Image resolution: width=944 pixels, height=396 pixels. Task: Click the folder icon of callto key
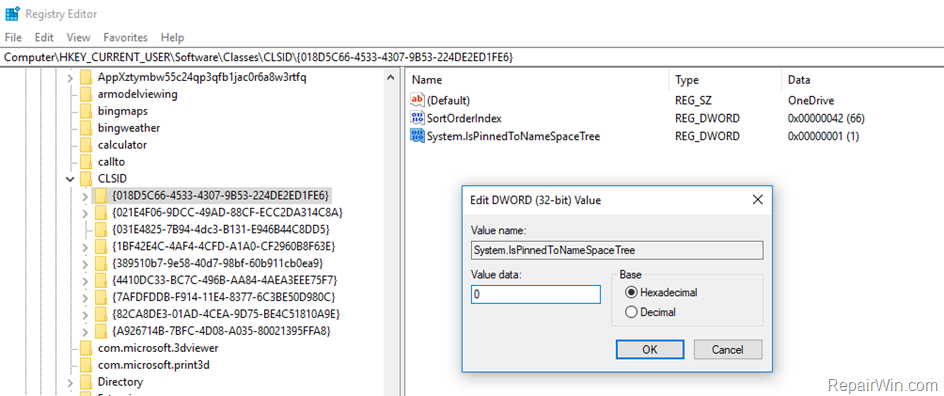pyautogui.click(x=87, y=162)
